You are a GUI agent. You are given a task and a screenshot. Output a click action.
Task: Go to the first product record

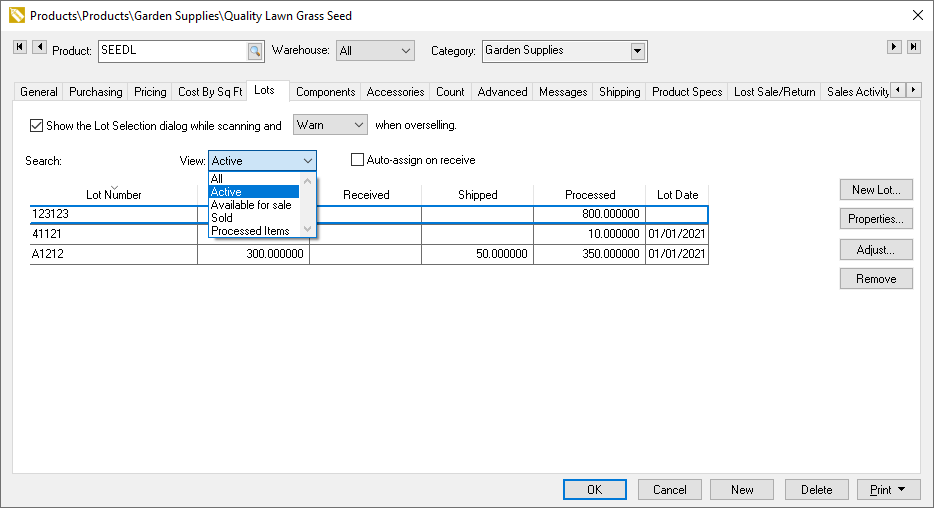pos(20,47)
